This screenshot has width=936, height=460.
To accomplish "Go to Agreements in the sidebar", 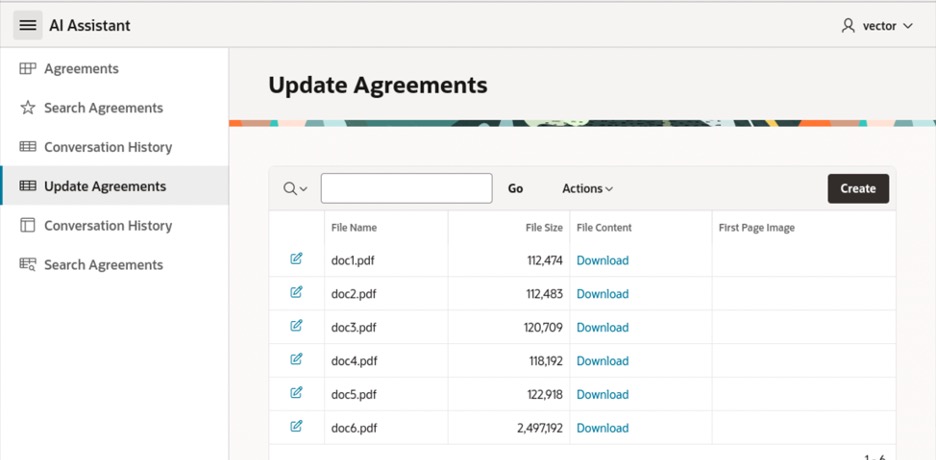I will point(81,69).
